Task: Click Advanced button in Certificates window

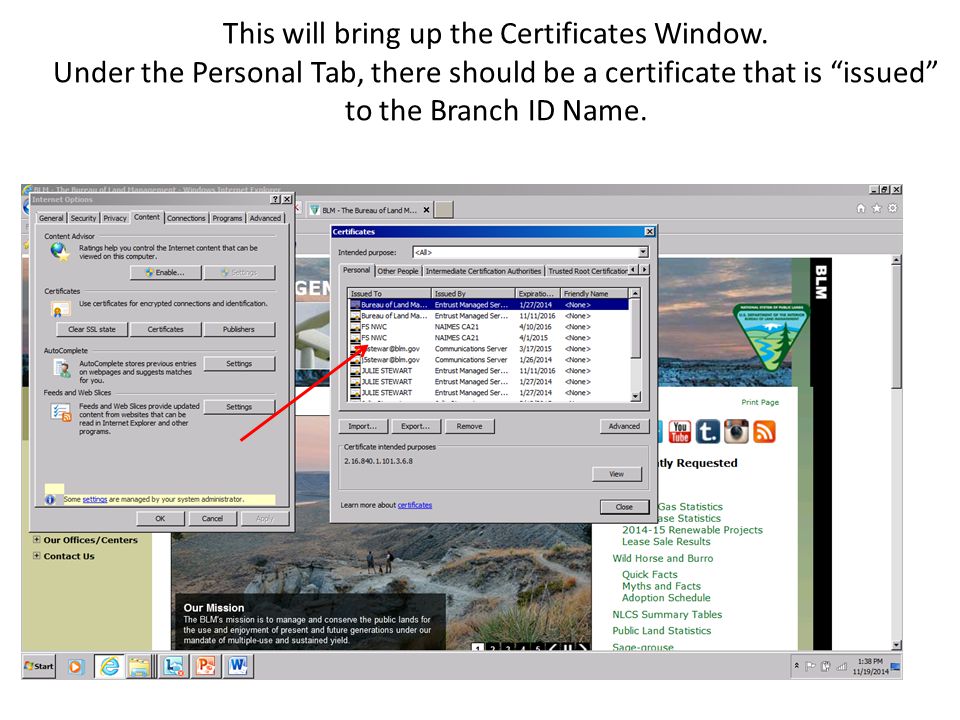Action: (624, 426)
